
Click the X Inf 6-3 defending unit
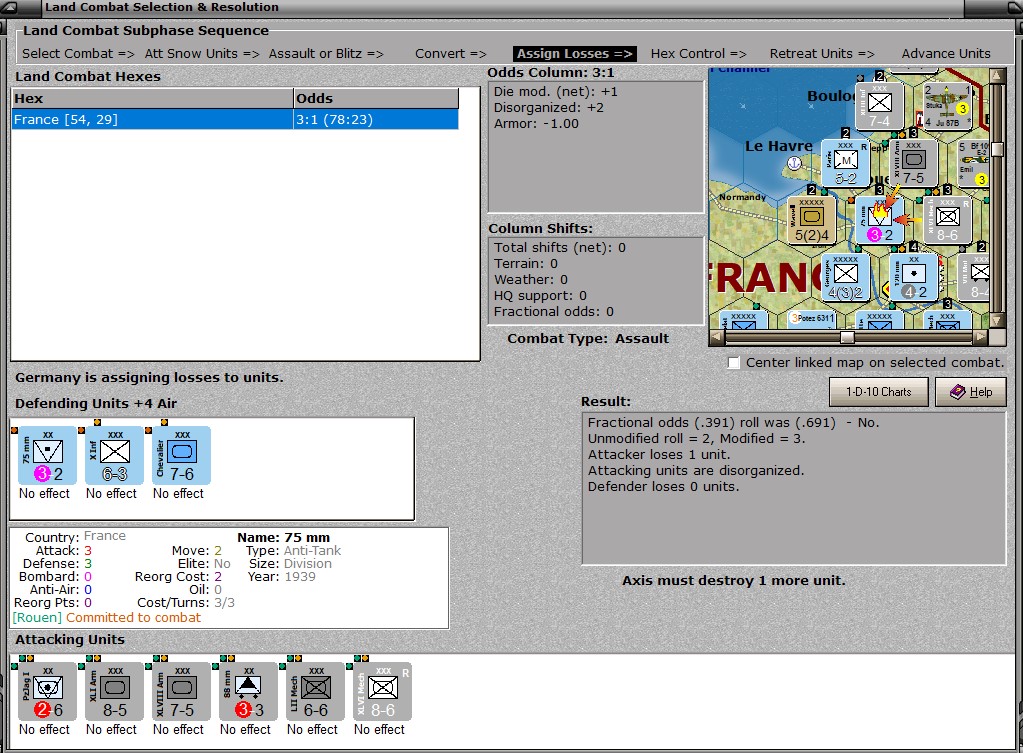[114, 456]
